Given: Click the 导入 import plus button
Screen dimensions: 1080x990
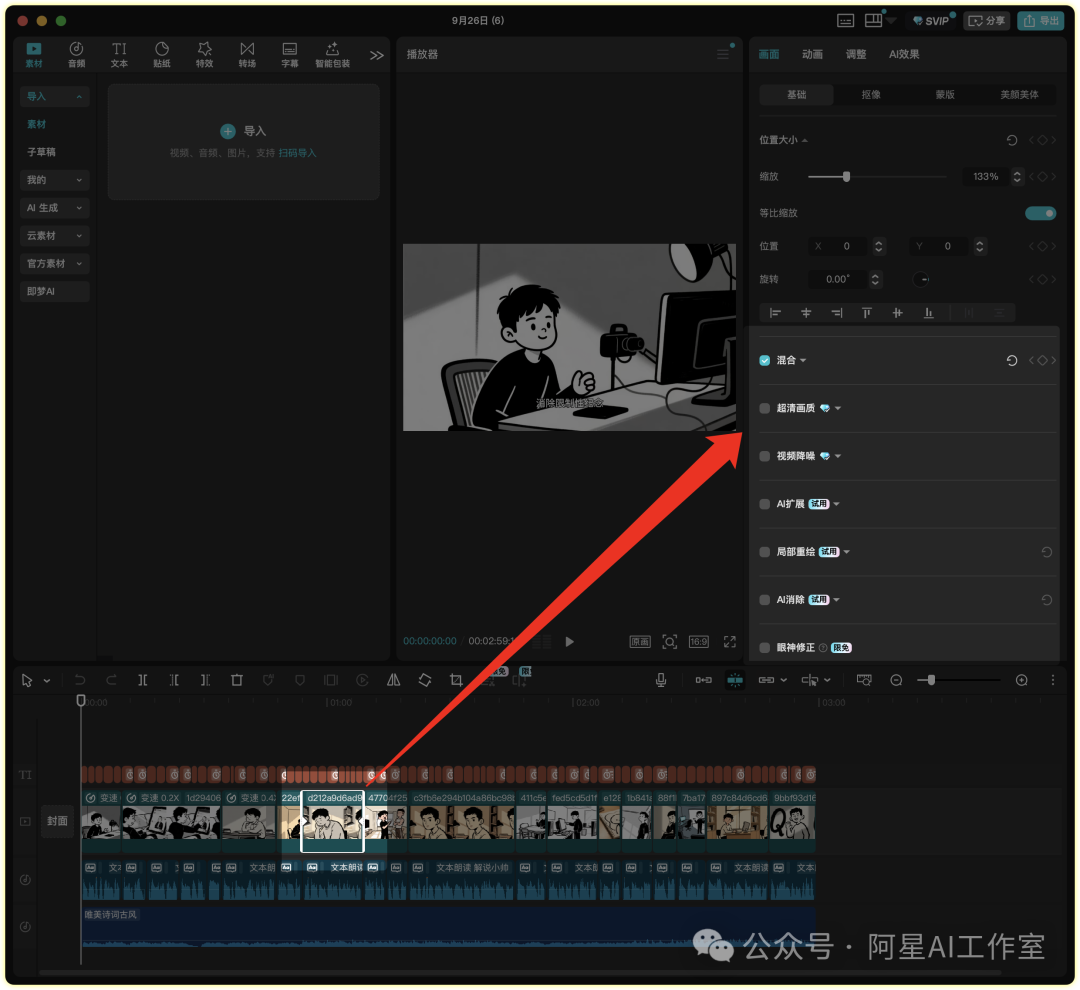Looking at the screenshot, I should 227,131.
